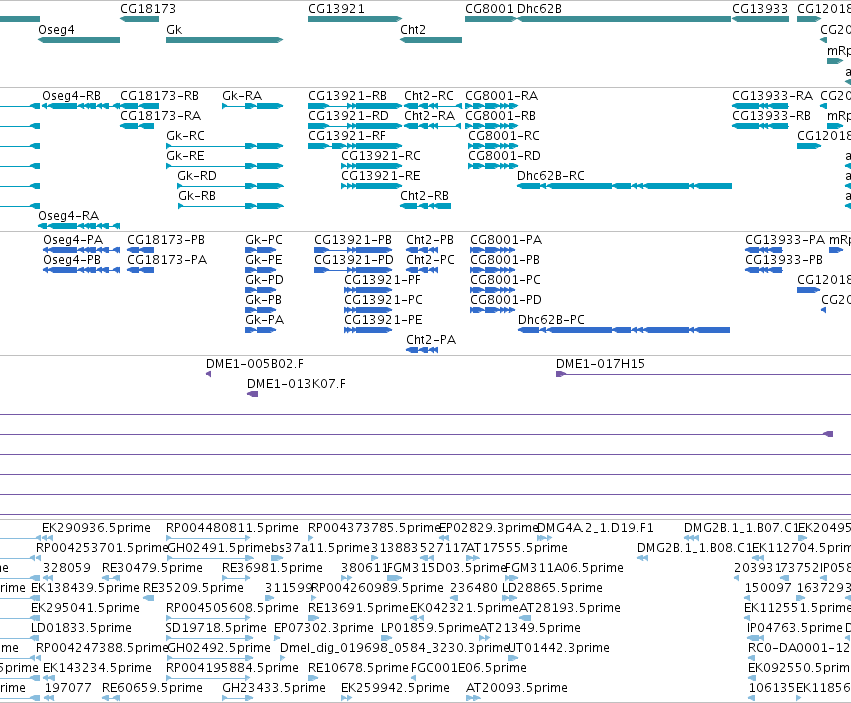Click the EK290936.5prime EST label
The width and height of the screenshot is (851, 703).
97,528
